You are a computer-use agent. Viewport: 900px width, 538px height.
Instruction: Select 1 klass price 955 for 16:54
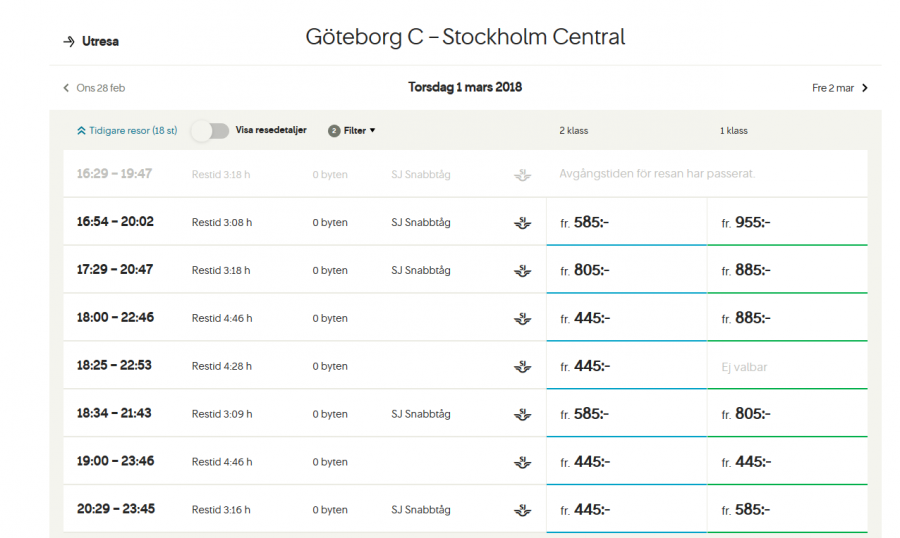pos(787,222)
